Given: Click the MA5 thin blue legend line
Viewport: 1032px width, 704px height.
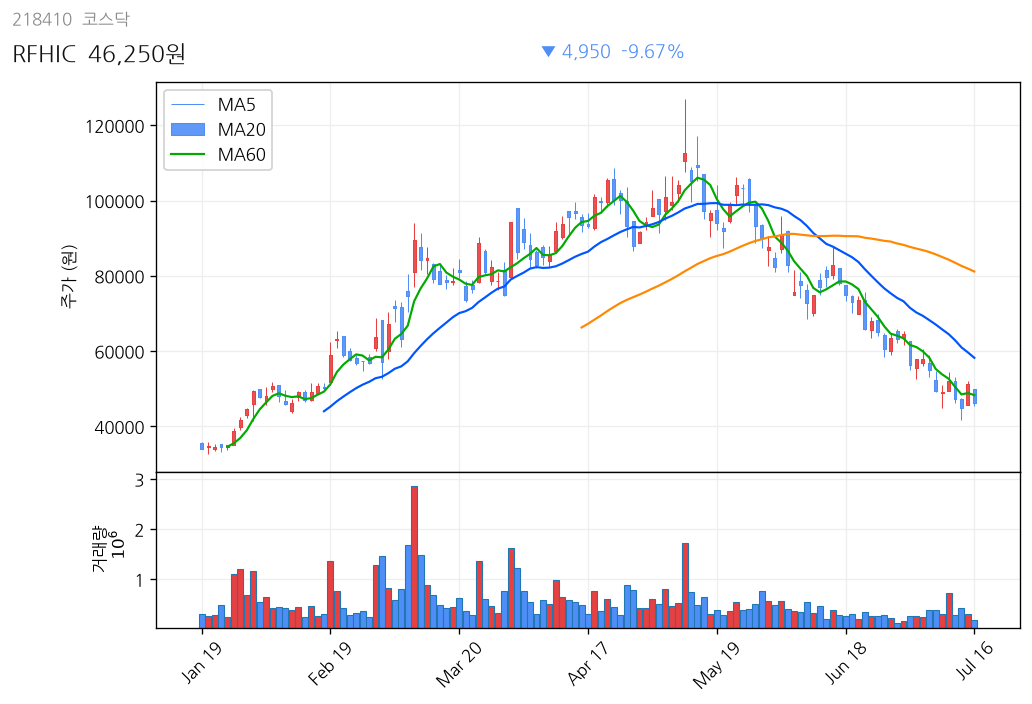Looking at the screenshot, I should 188,105.
